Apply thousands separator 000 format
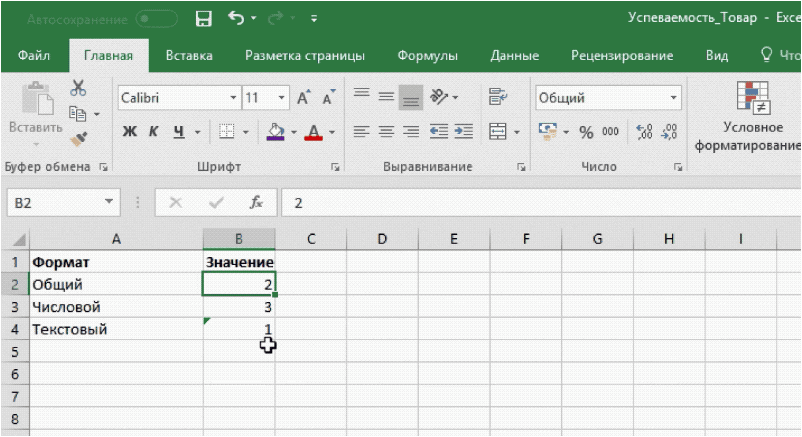 pos(610,132)
